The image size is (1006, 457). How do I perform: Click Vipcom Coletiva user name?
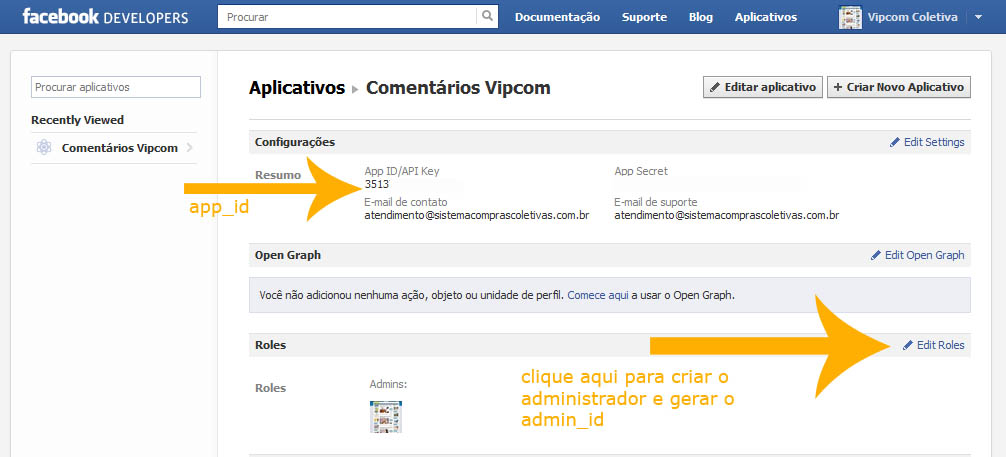(x=912, y=17)
